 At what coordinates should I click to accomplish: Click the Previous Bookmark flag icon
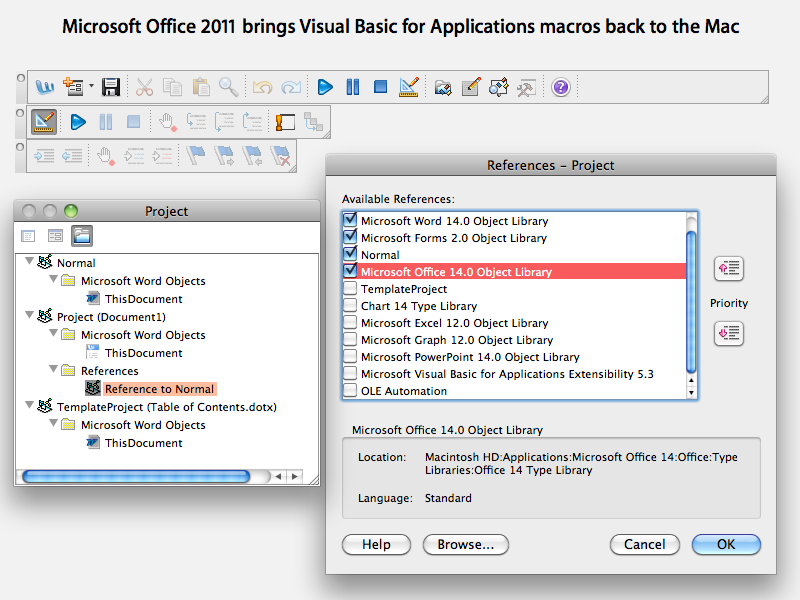point(253,155)
